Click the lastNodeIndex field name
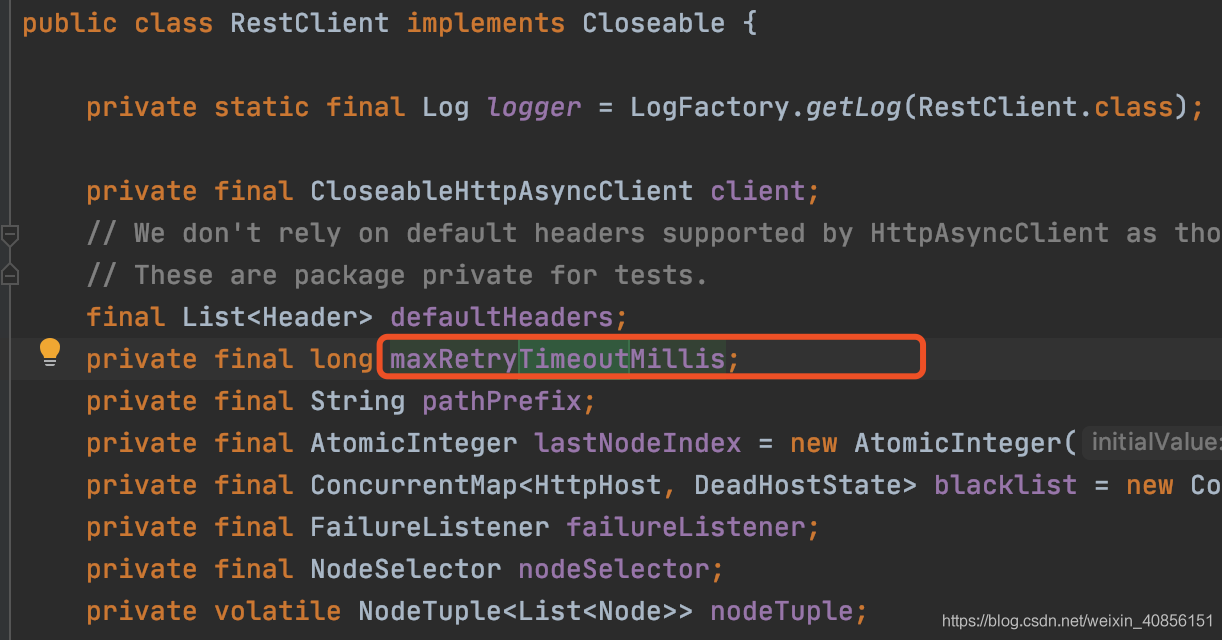1222x640 pixels. click(637, 443)
